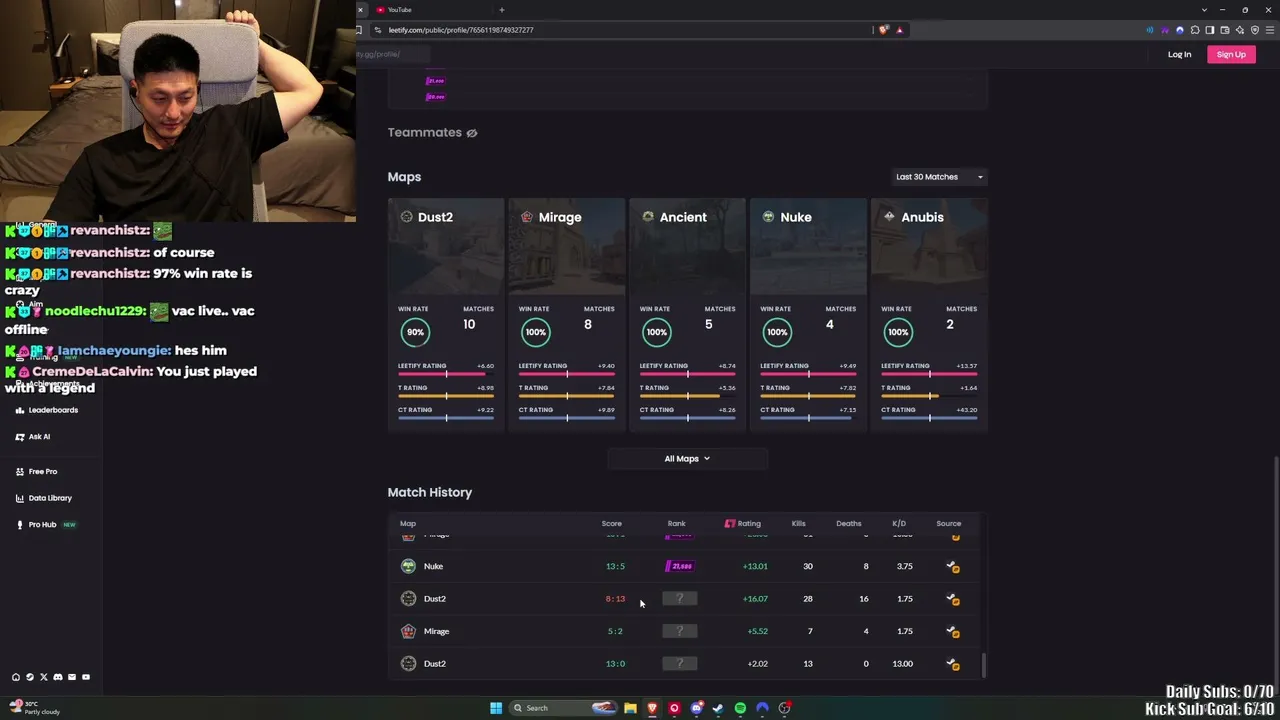Click the source icon on the Nuke match row
1280x720 pixels.
(953, 567)
